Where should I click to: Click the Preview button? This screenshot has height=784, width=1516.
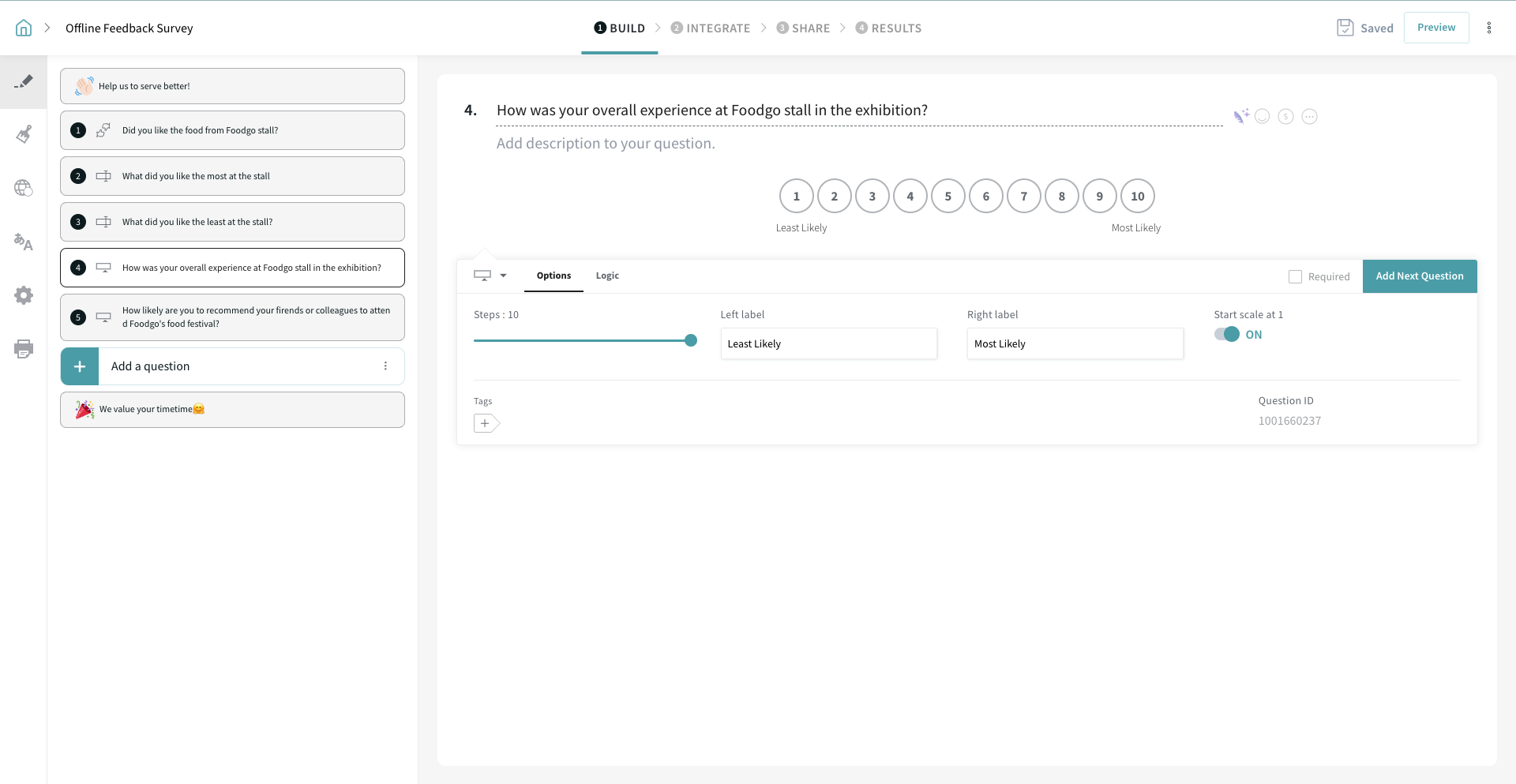point(1435,28)
